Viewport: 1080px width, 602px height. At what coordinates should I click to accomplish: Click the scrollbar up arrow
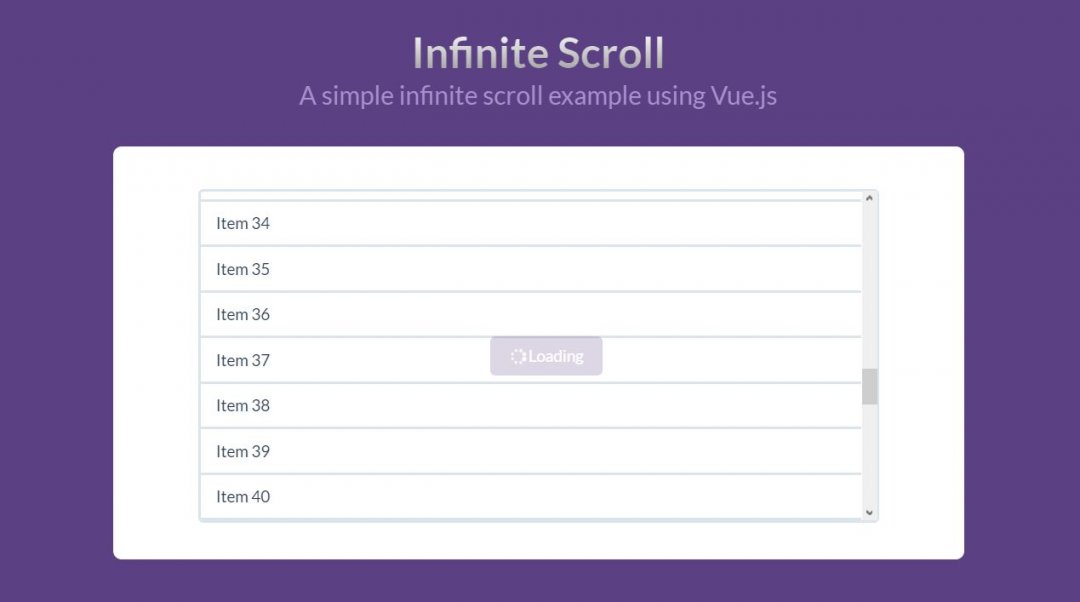pyautogui.click(x=869, y=197)
